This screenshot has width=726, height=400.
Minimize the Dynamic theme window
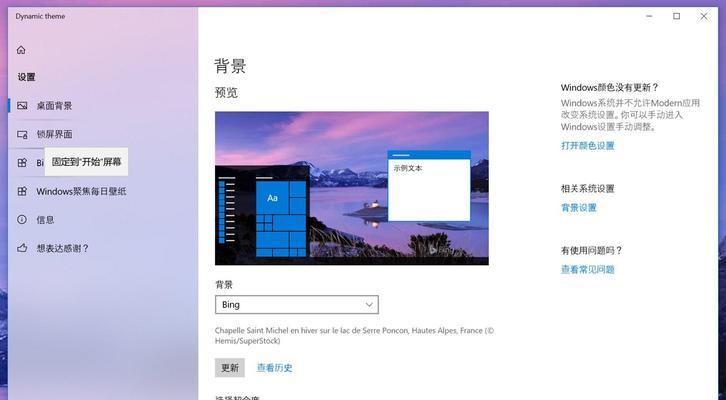pos(649,16)
